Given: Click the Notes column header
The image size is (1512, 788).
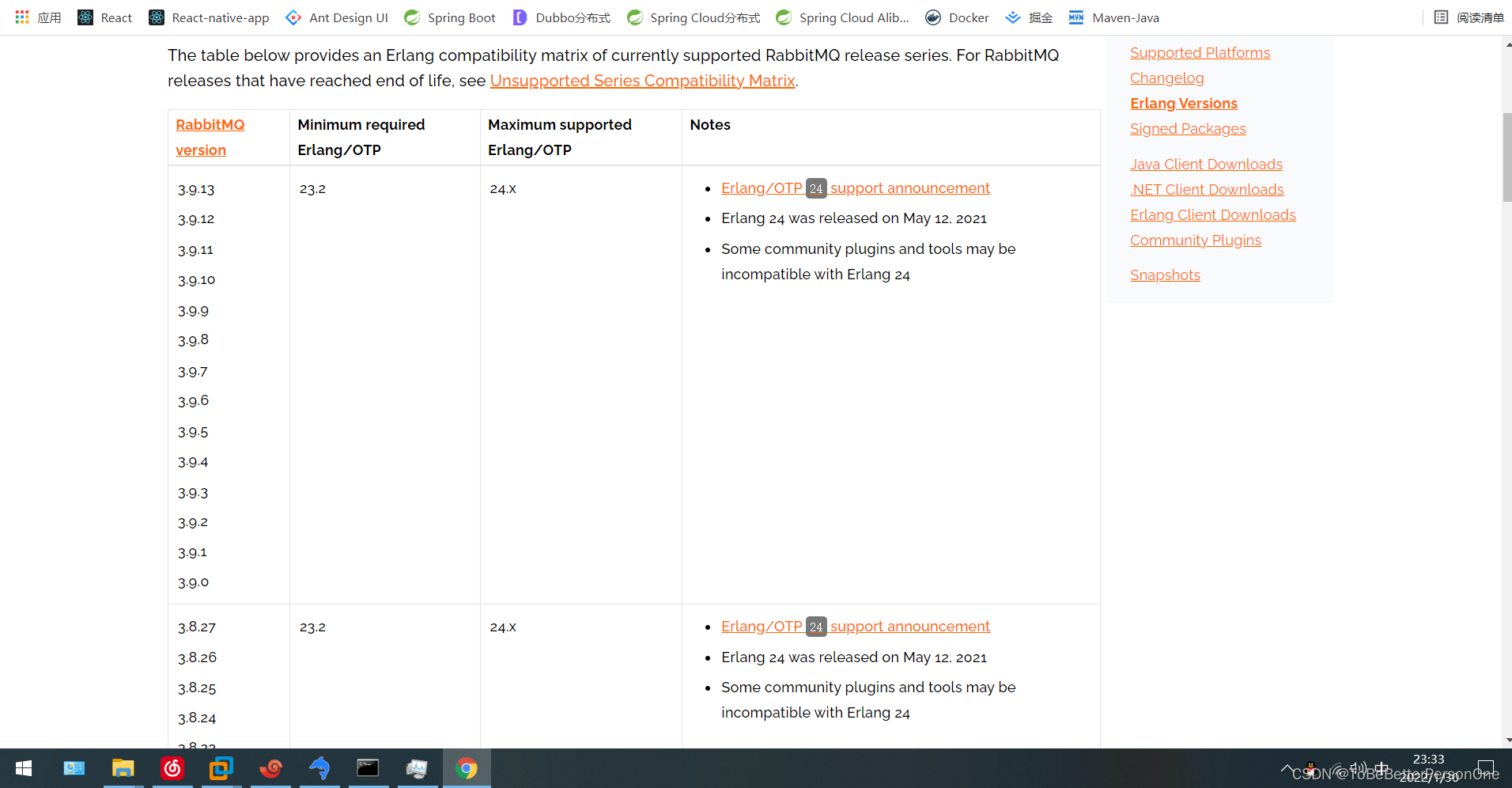Looking at the screenshot, I should [x=710, y=125].
